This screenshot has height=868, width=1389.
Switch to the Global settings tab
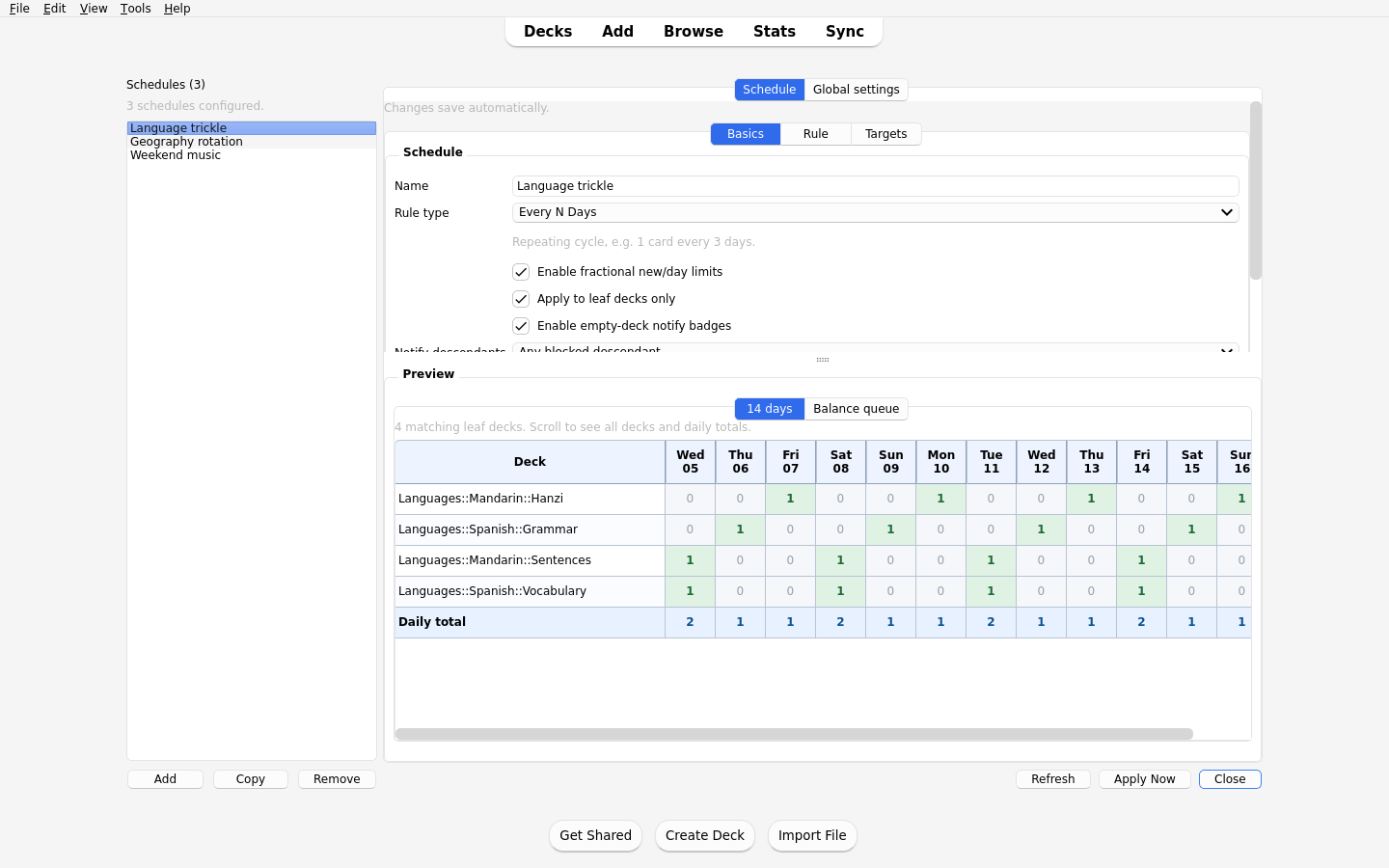pyautogui.click(x=857, y=90)
